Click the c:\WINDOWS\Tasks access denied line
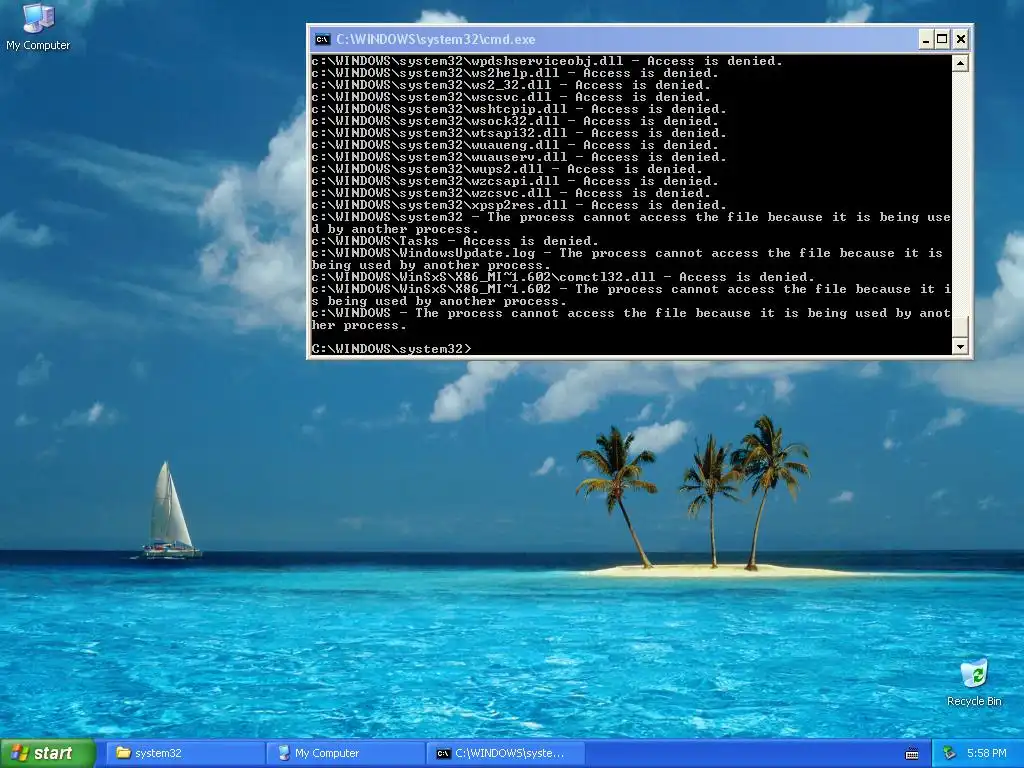The image size is (1024, 768). click(x=455, y=241)
